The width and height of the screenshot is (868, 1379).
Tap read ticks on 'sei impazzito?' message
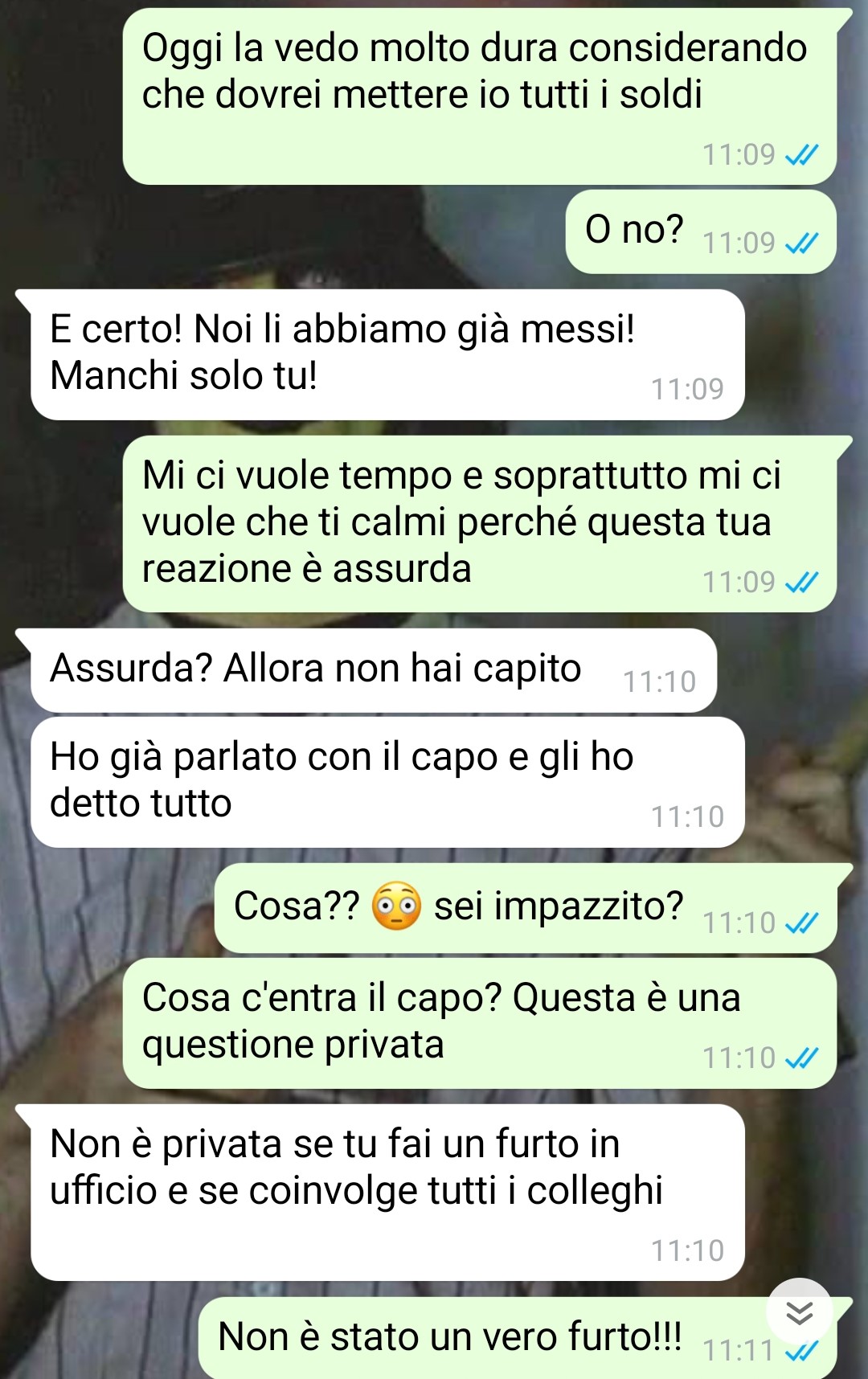coord(801,923)
